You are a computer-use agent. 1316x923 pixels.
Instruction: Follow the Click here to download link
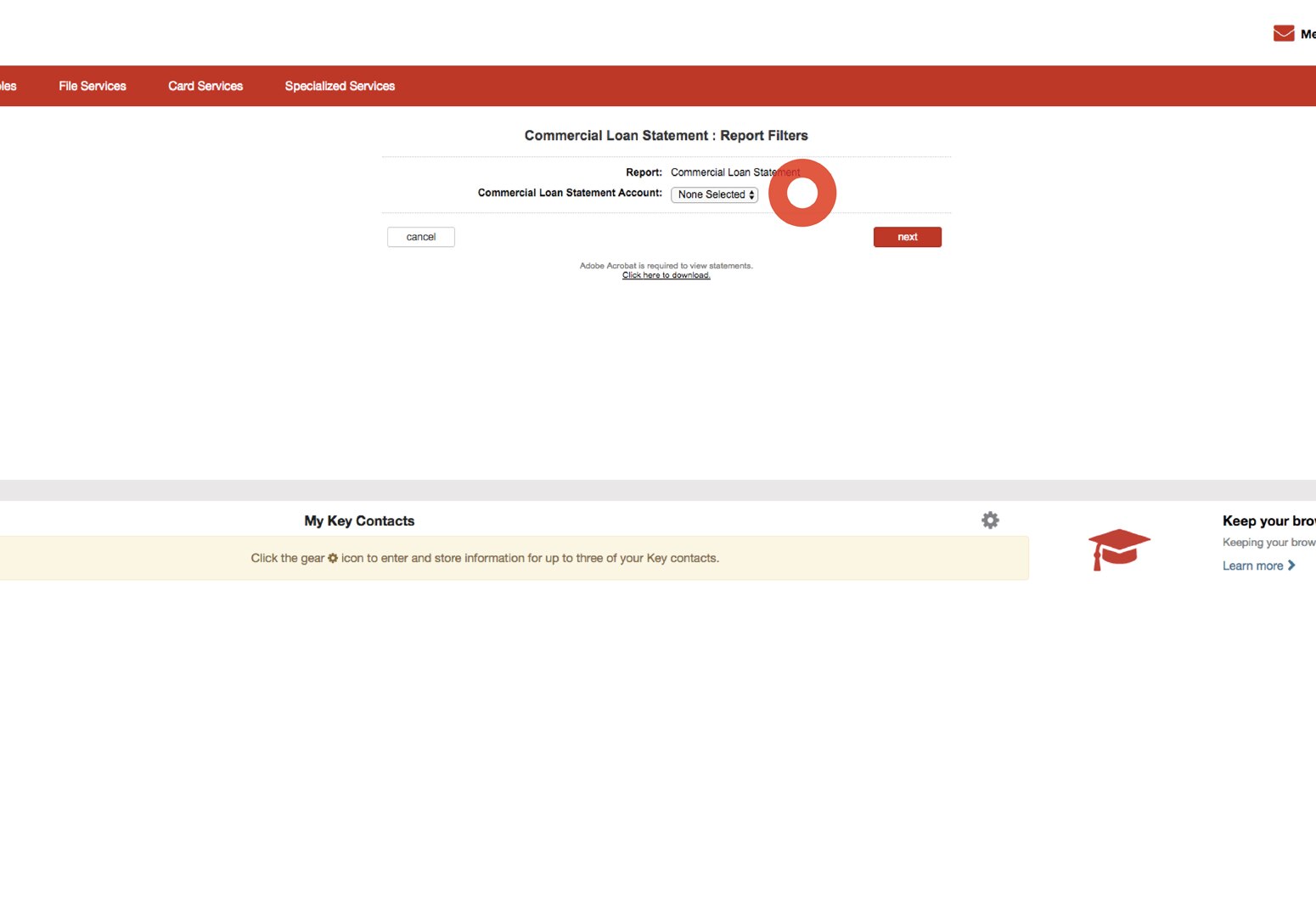pyautogui.click(x=666, y=274)
